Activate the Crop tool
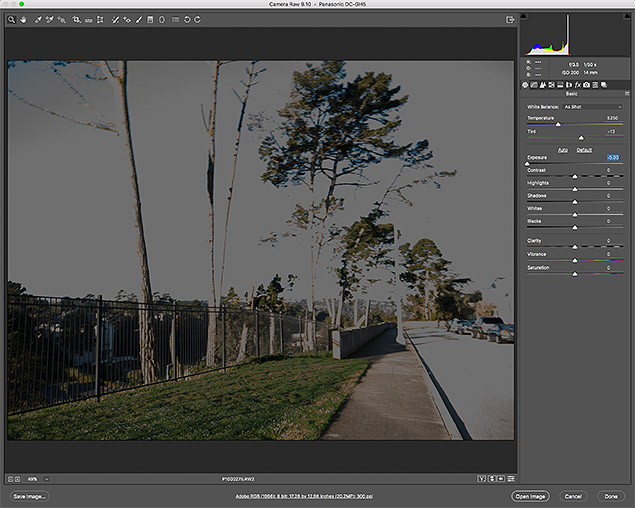The width and height of the screenshot is (635, 508). [76, 19]
